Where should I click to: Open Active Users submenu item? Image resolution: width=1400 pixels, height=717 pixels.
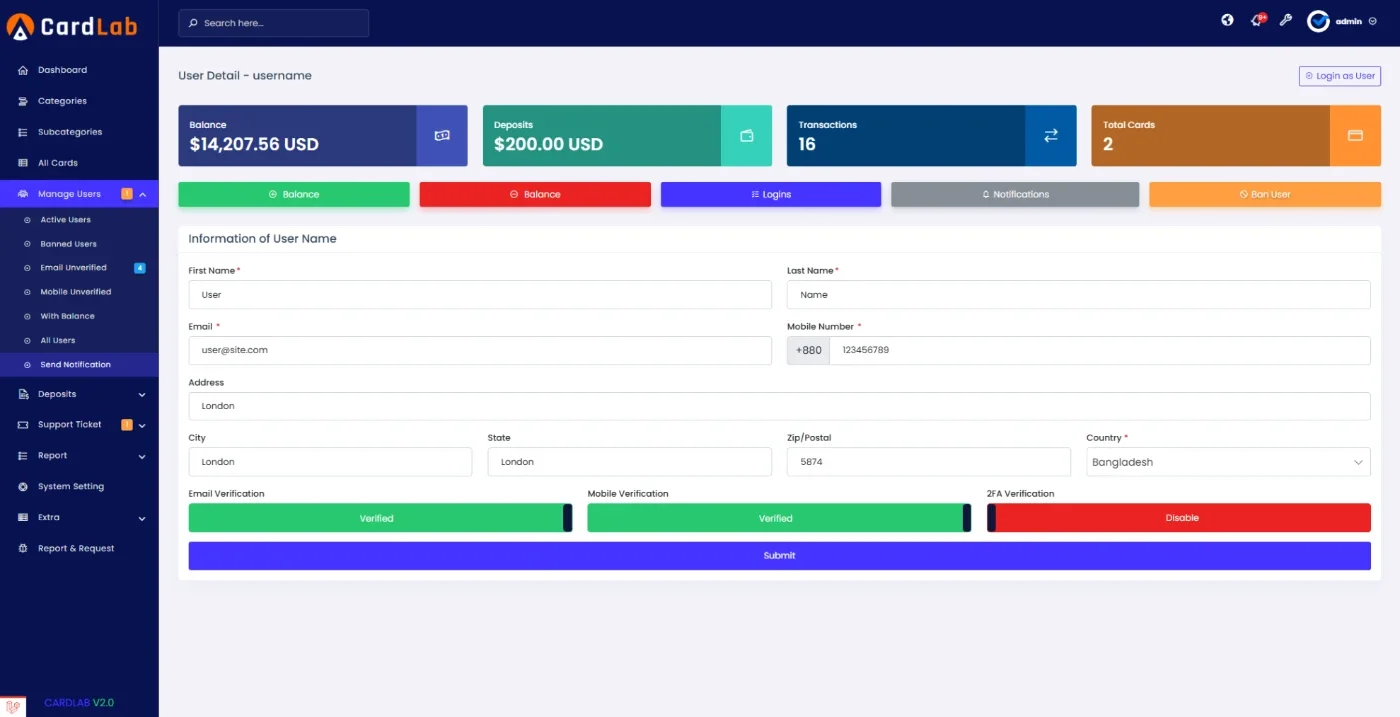click(x=79, y=220)
